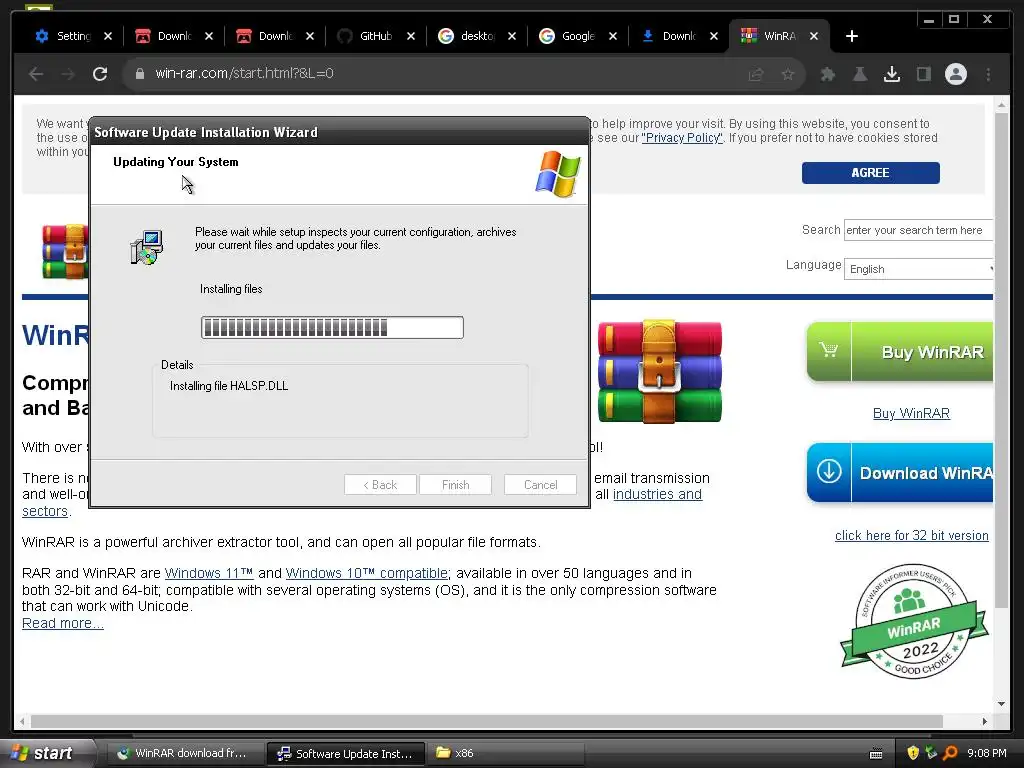Viewport: 1024px width, 768px height.
Task: Click the Cancel button in the wizard
Action: tap(540, 485)
